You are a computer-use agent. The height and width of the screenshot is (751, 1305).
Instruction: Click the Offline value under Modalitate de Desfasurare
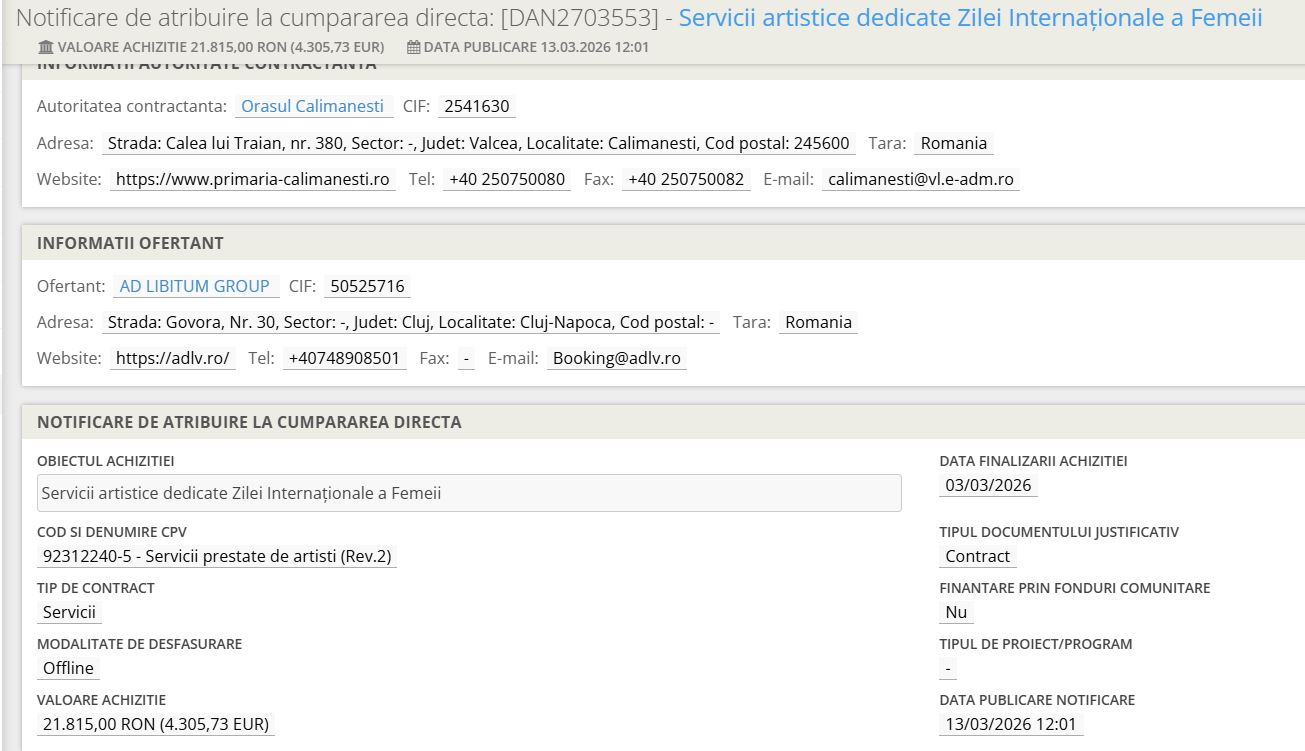tap(68, 668)
